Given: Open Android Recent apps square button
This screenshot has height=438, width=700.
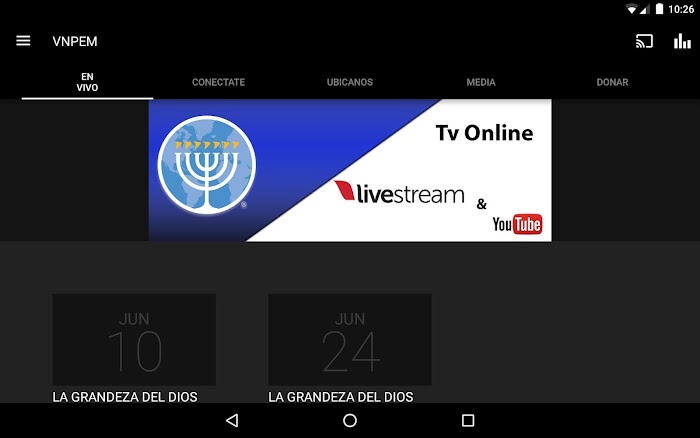Looking at the screenshot, I should 468,420.
